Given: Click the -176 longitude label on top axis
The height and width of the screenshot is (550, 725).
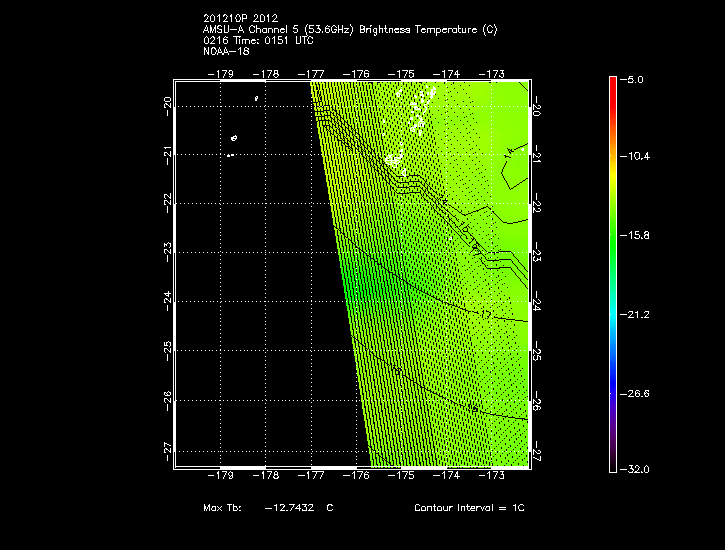Looking at the screenshot, I should point(357,73).
